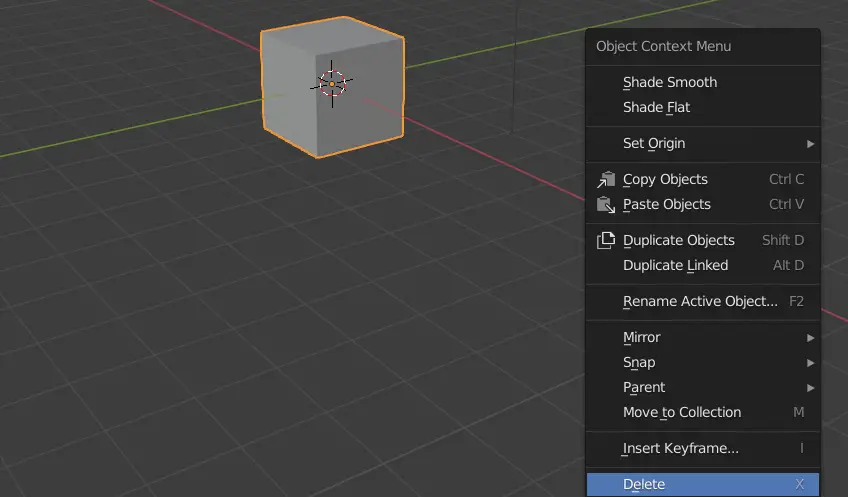Screen dimensions: 848x497
Task: Click the F2 shortcut label
Action: tap(796, 301)
